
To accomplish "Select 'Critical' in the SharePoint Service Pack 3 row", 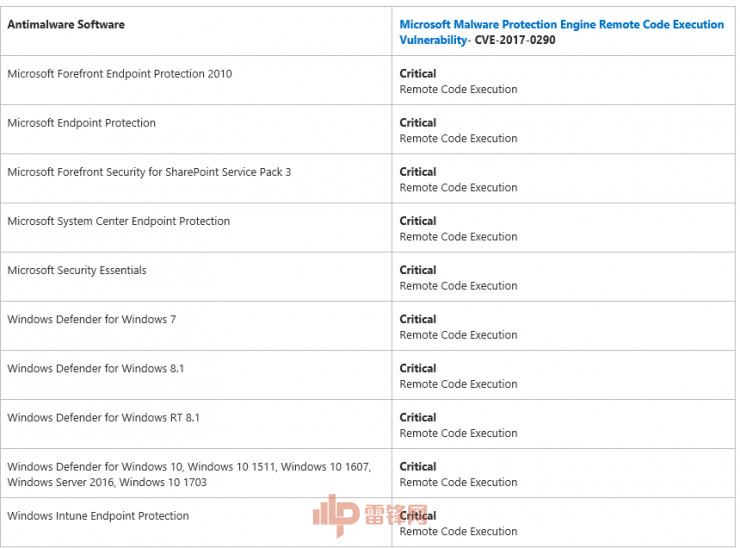I will (x=418, y=172).
